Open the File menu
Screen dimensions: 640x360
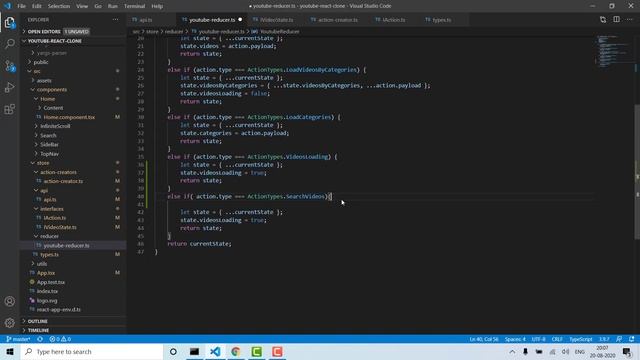click(x=21, y=6)
